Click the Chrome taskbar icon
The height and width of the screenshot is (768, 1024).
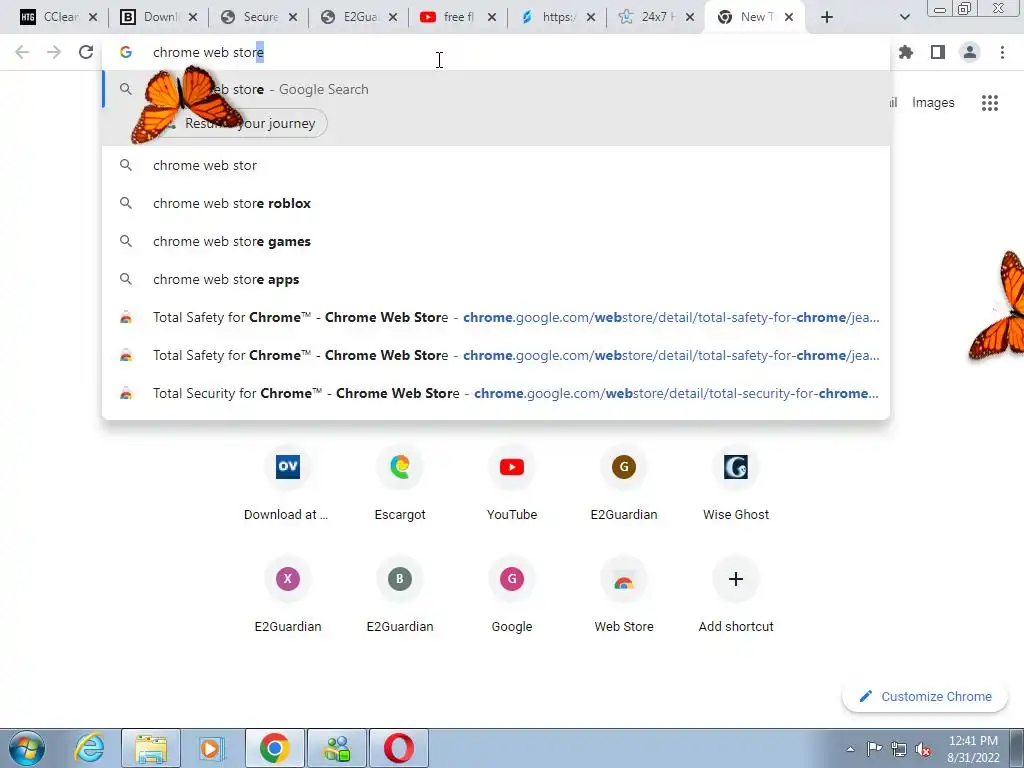click(x=274, y=748)
